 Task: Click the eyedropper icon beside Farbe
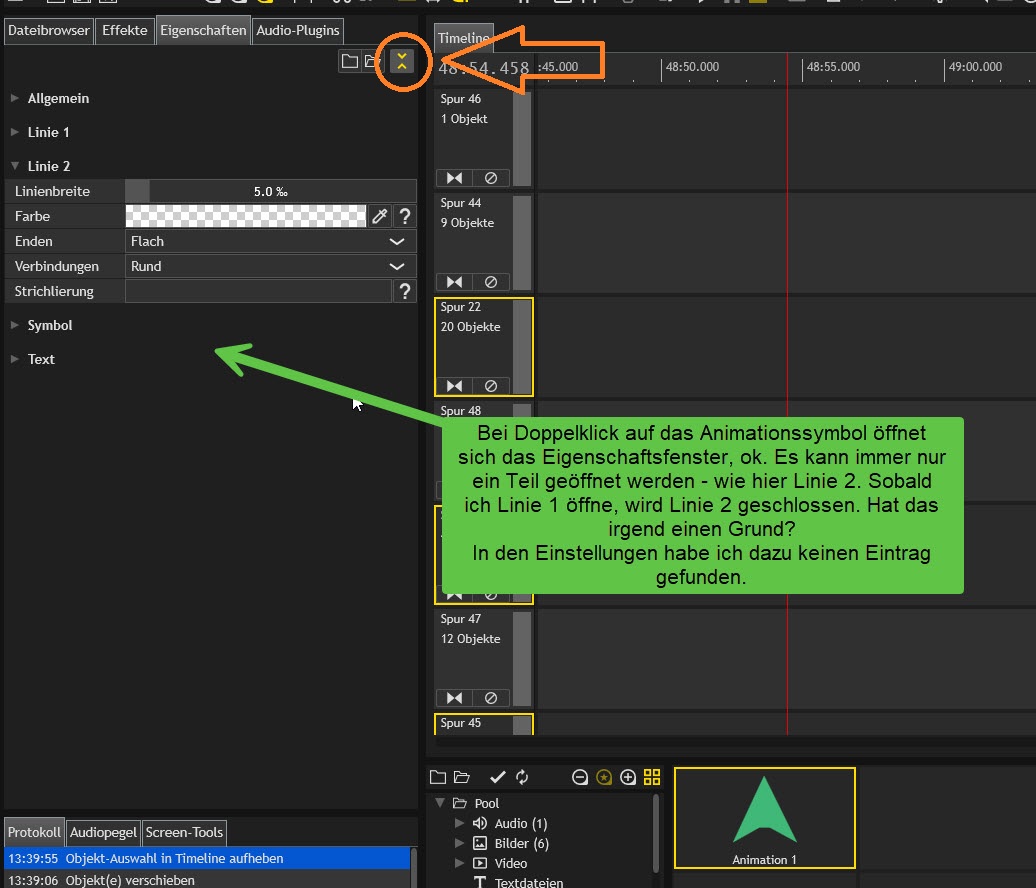380,216
